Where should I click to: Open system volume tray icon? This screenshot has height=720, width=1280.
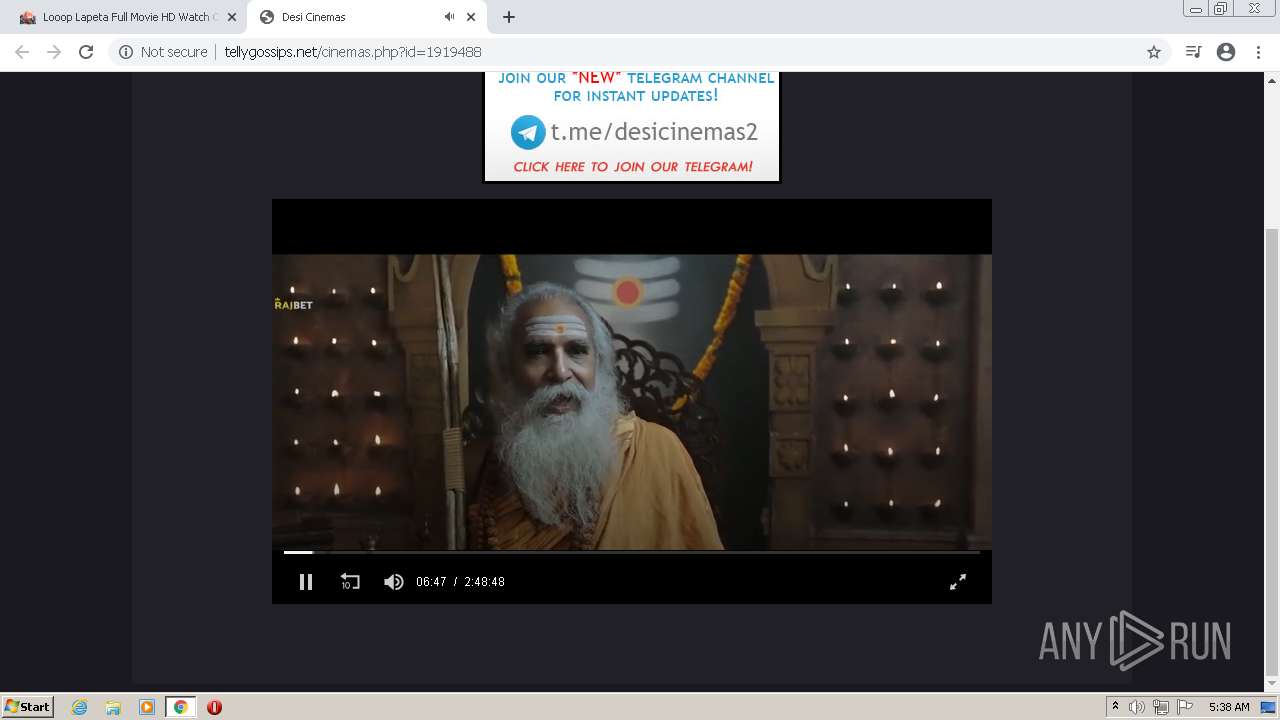tap(1137, 707)
